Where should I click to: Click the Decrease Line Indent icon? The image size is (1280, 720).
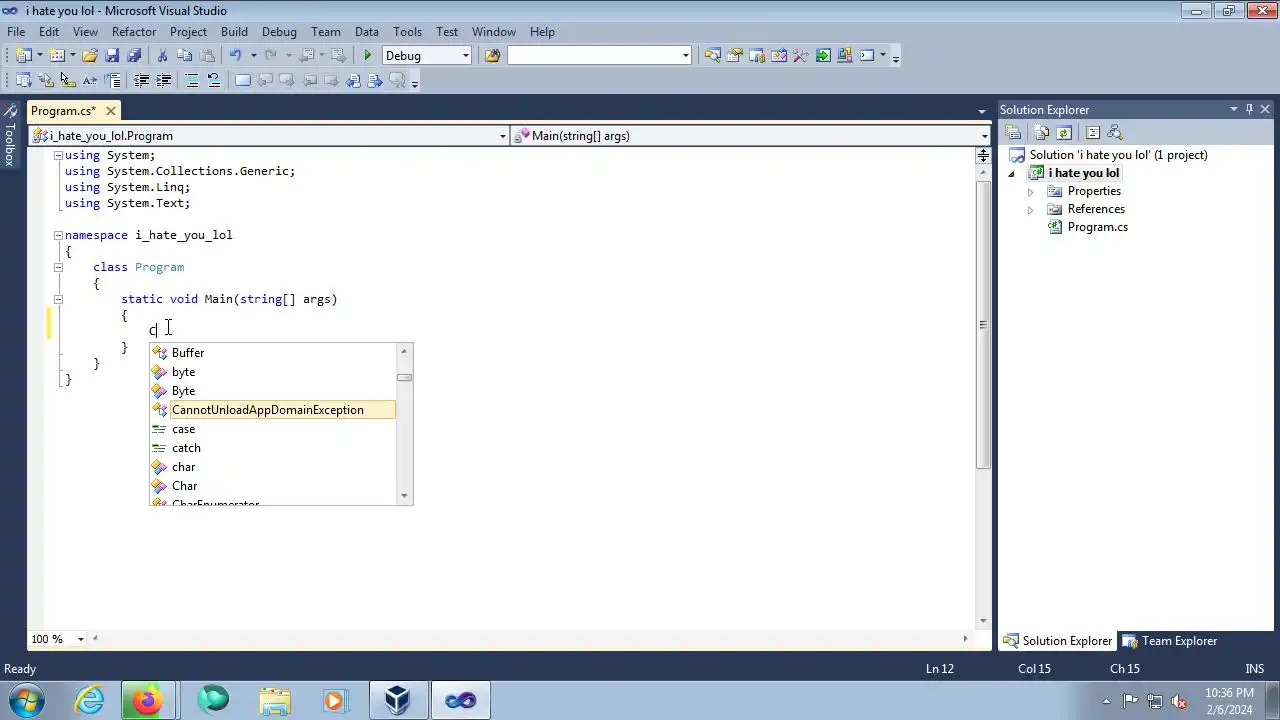click(142, 81)
